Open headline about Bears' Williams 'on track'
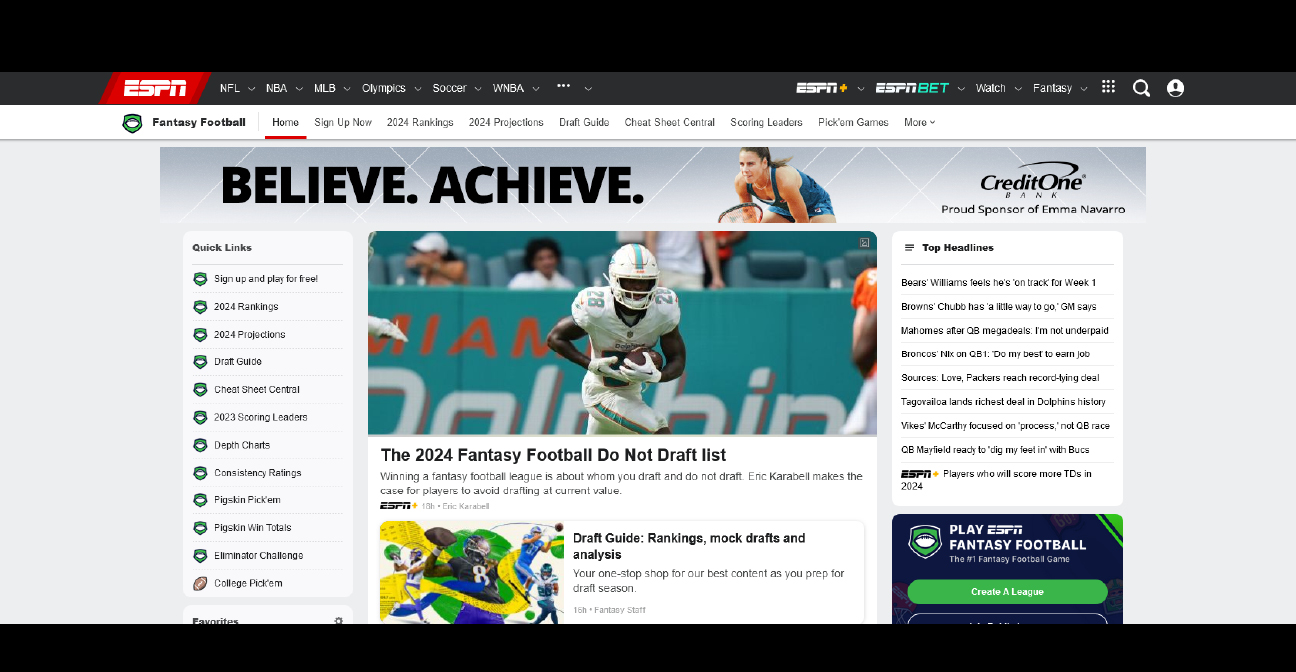Viewport: 1296px width, 672px height. pyautogui.click(x=998, y=283)
